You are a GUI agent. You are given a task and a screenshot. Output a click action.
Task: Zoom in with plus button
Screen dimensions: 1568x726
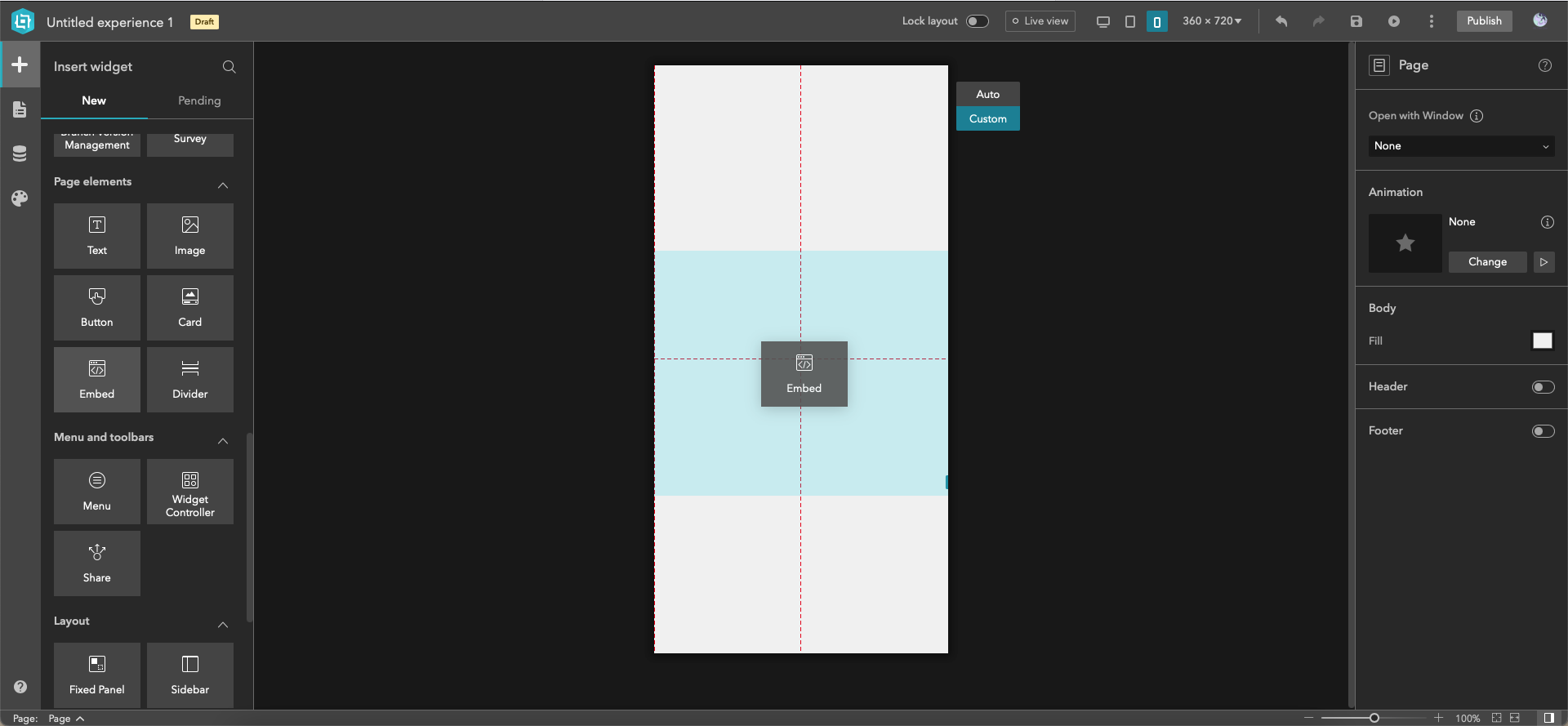coord(1438,718)
